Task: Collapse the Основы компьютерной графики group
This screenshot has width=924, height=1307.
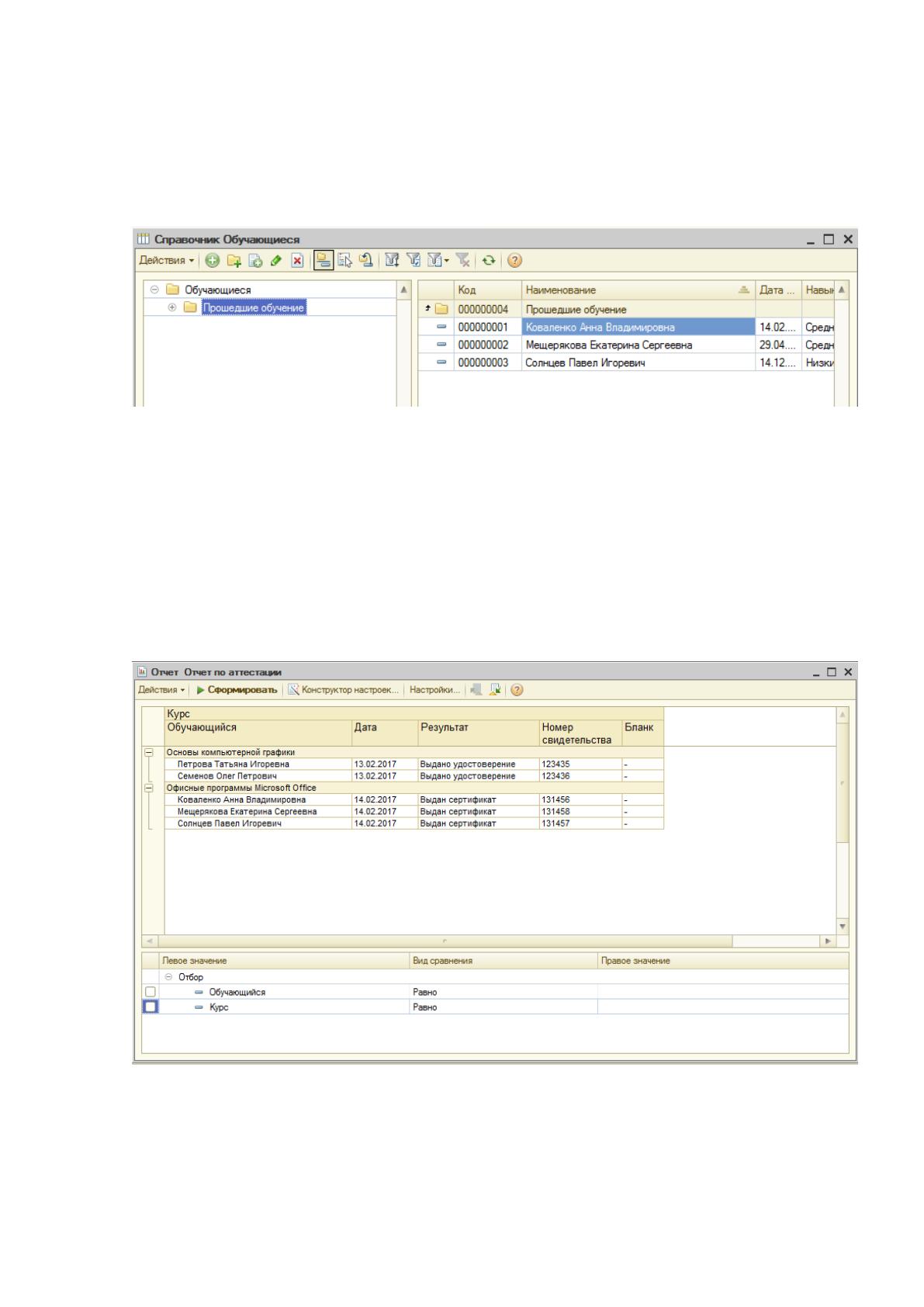Action: click(x=149, y=752)
